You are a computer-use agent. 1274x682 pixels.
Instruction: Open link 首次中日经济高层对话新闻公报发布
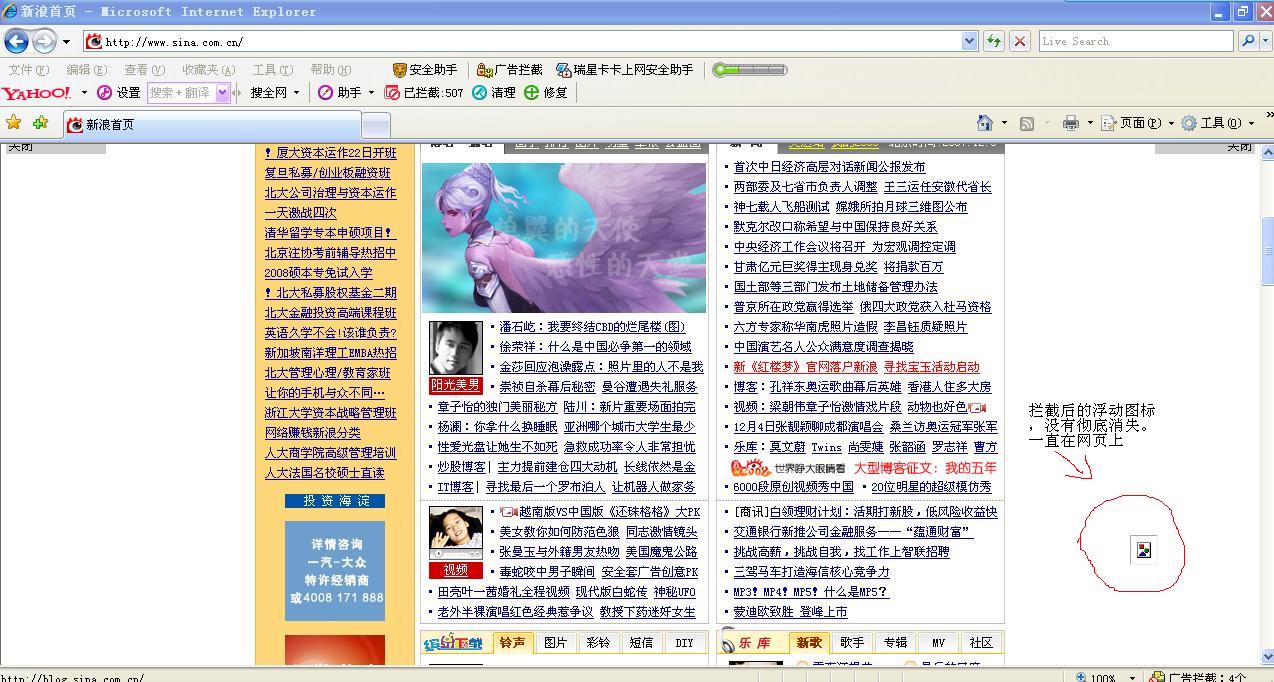[x=829, y=167]
